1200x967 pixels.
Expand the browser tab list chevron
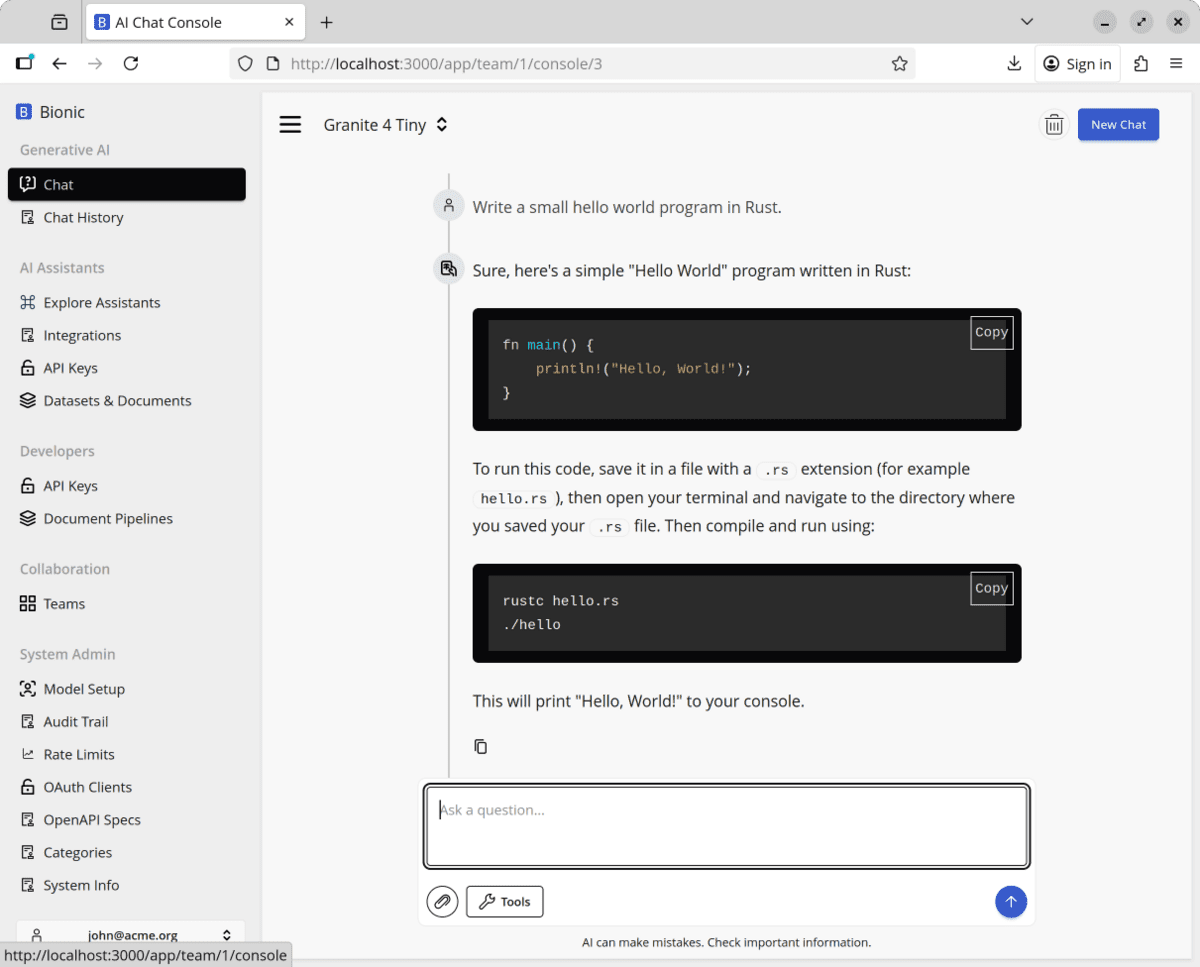coord(1027,22)
